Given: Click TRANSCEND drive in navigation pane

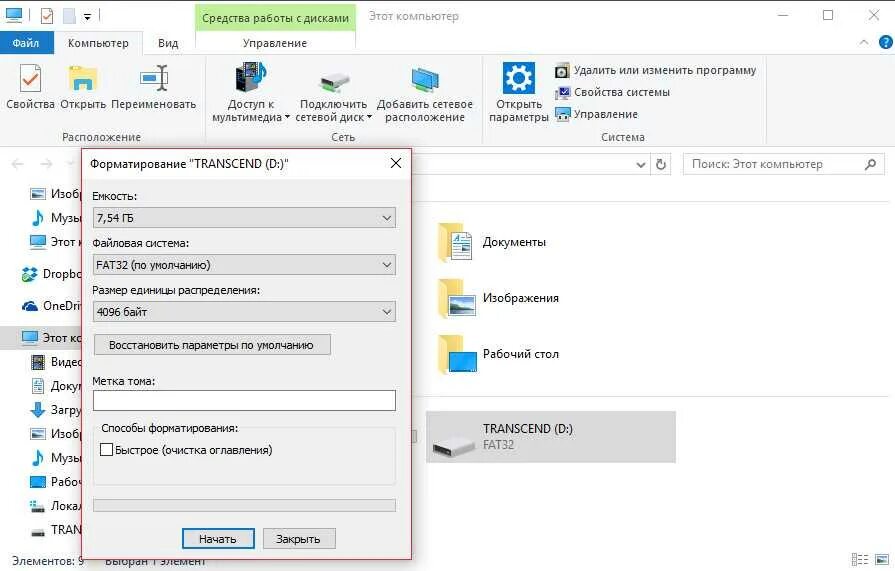Looking at the screenshot, I should tap(55, 530).
